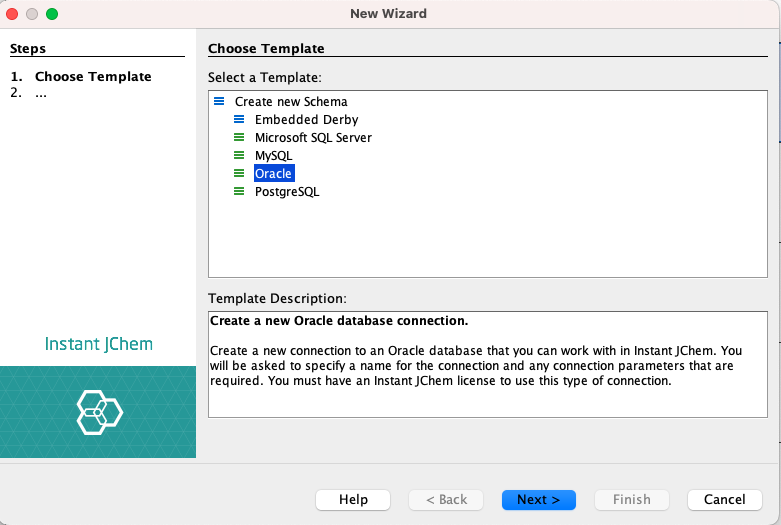
Task: Choose the PostgreSQL template label
Action: click(x=287, y=191)
